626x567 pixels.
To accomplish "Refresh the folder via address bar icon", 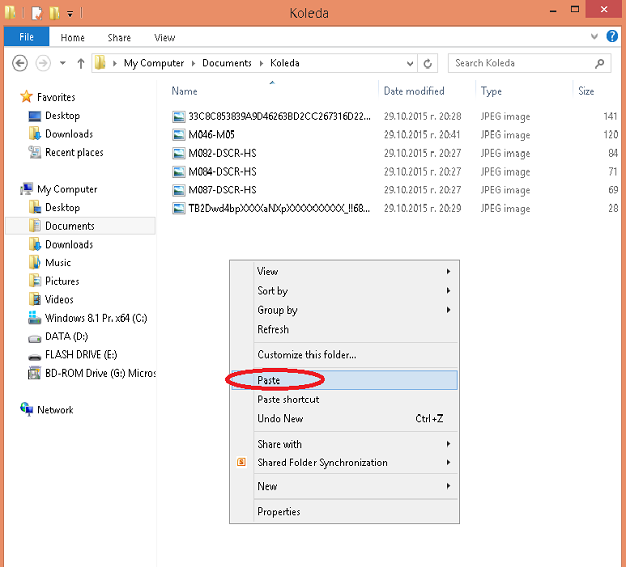I will coord(429,63).
